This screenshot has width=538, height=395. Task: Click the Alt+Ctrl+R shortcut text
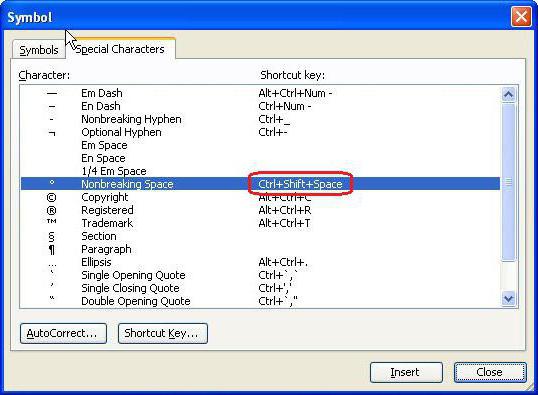(x=285, y=210)
